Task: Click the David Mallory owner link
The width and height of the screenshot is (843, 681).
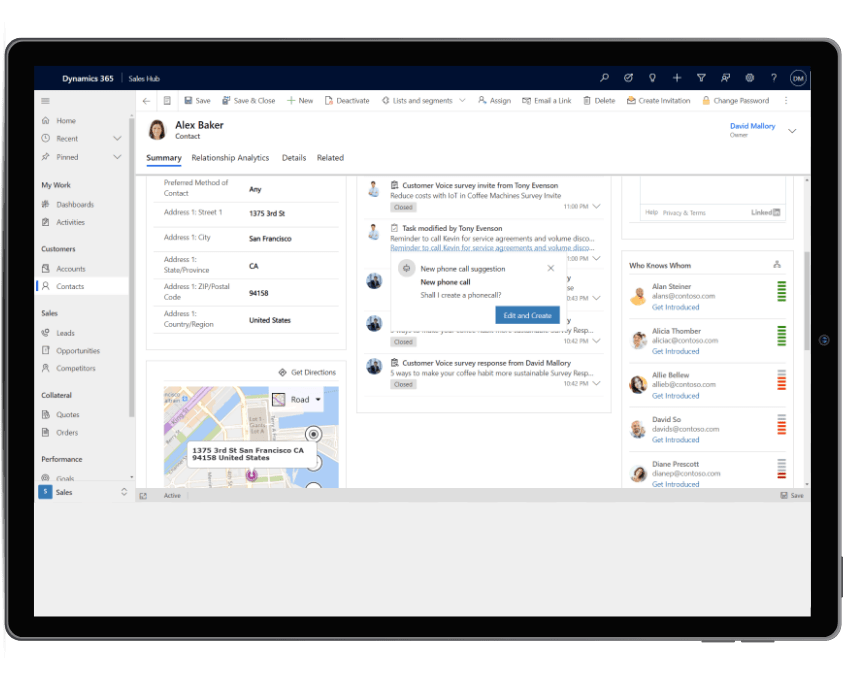Action: click(752, 126)
